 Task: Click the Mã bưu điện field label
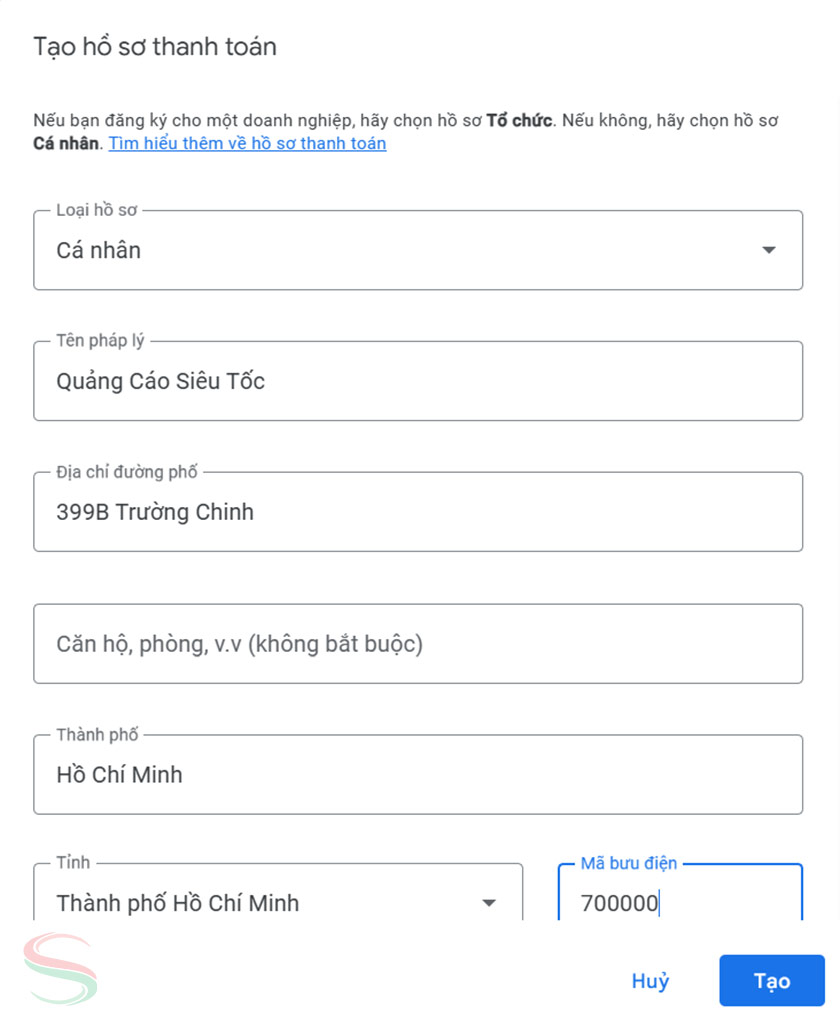tap(628, 863)
